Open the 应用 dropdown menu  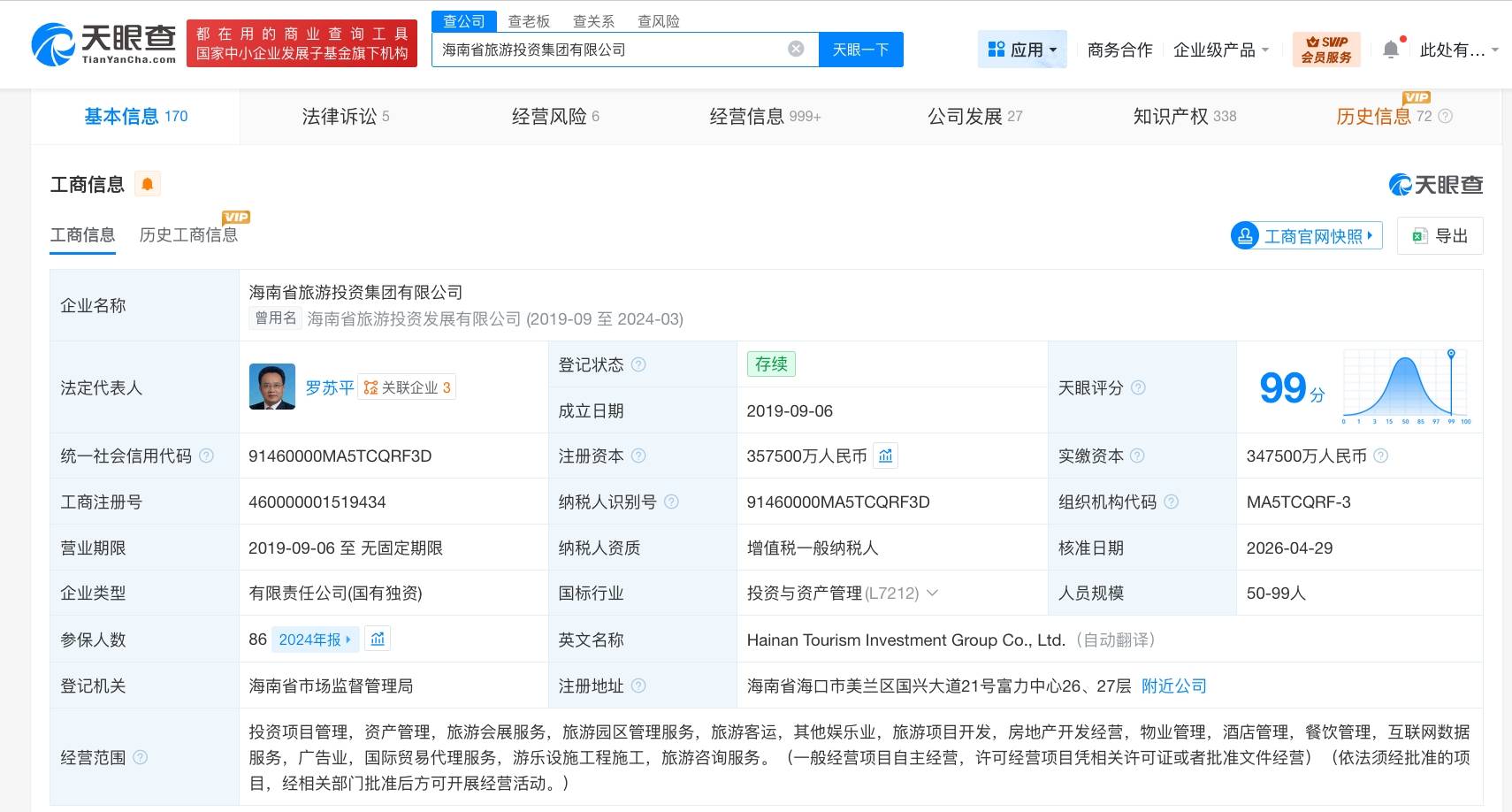pyautogui.click(x=1022, y=50)
